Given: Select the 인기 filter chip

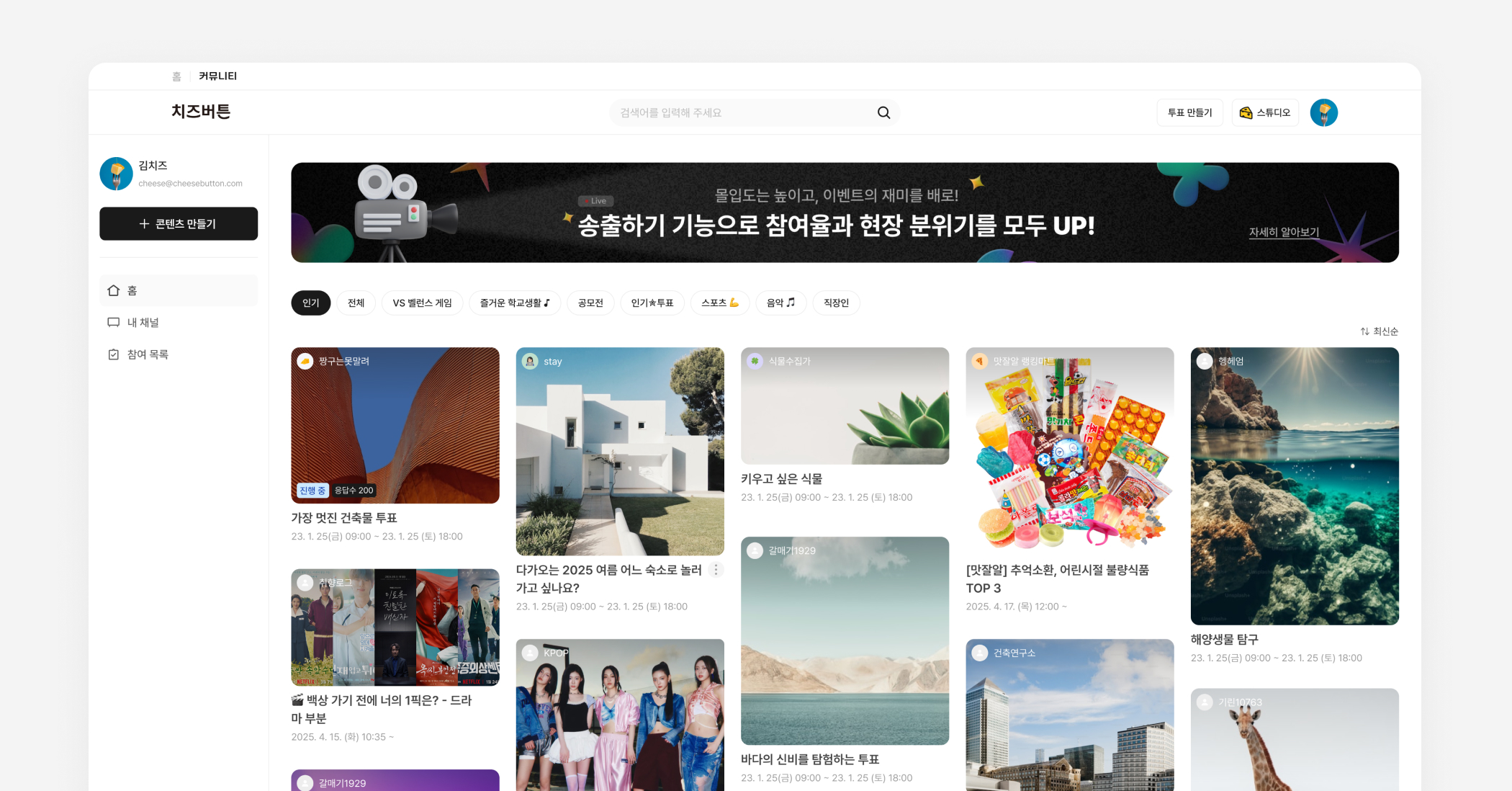Looking at the screenshot, I should (310, 303).
